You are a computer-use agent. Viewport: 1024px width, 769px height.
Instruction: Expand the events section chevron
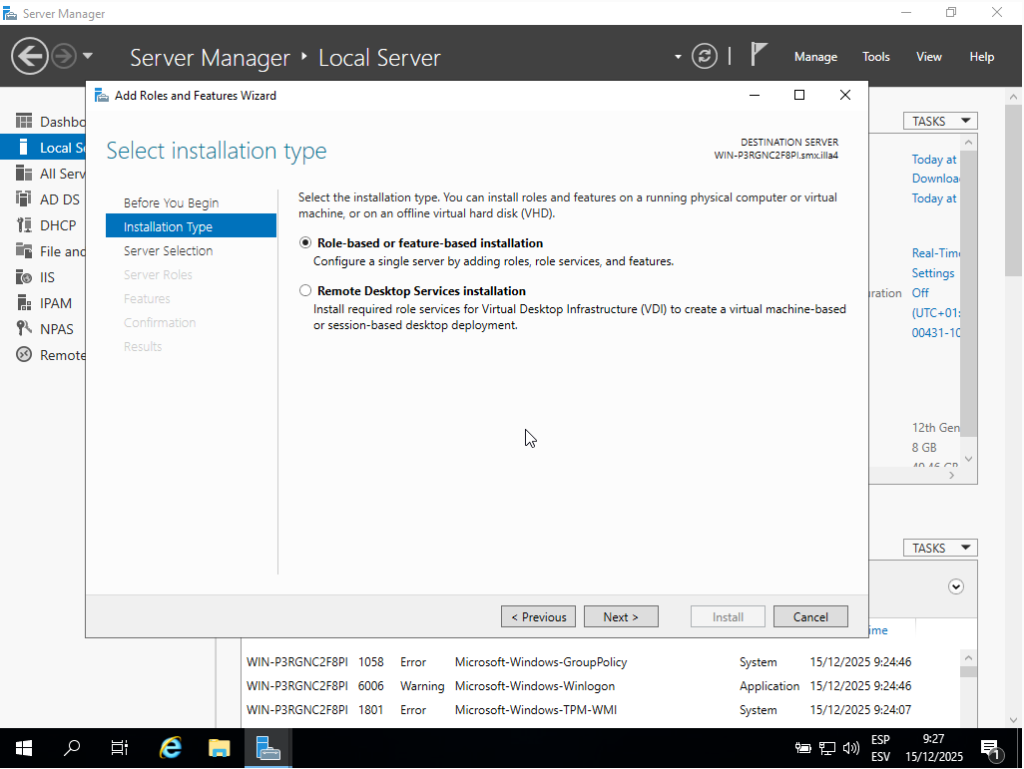pos(956,587)
